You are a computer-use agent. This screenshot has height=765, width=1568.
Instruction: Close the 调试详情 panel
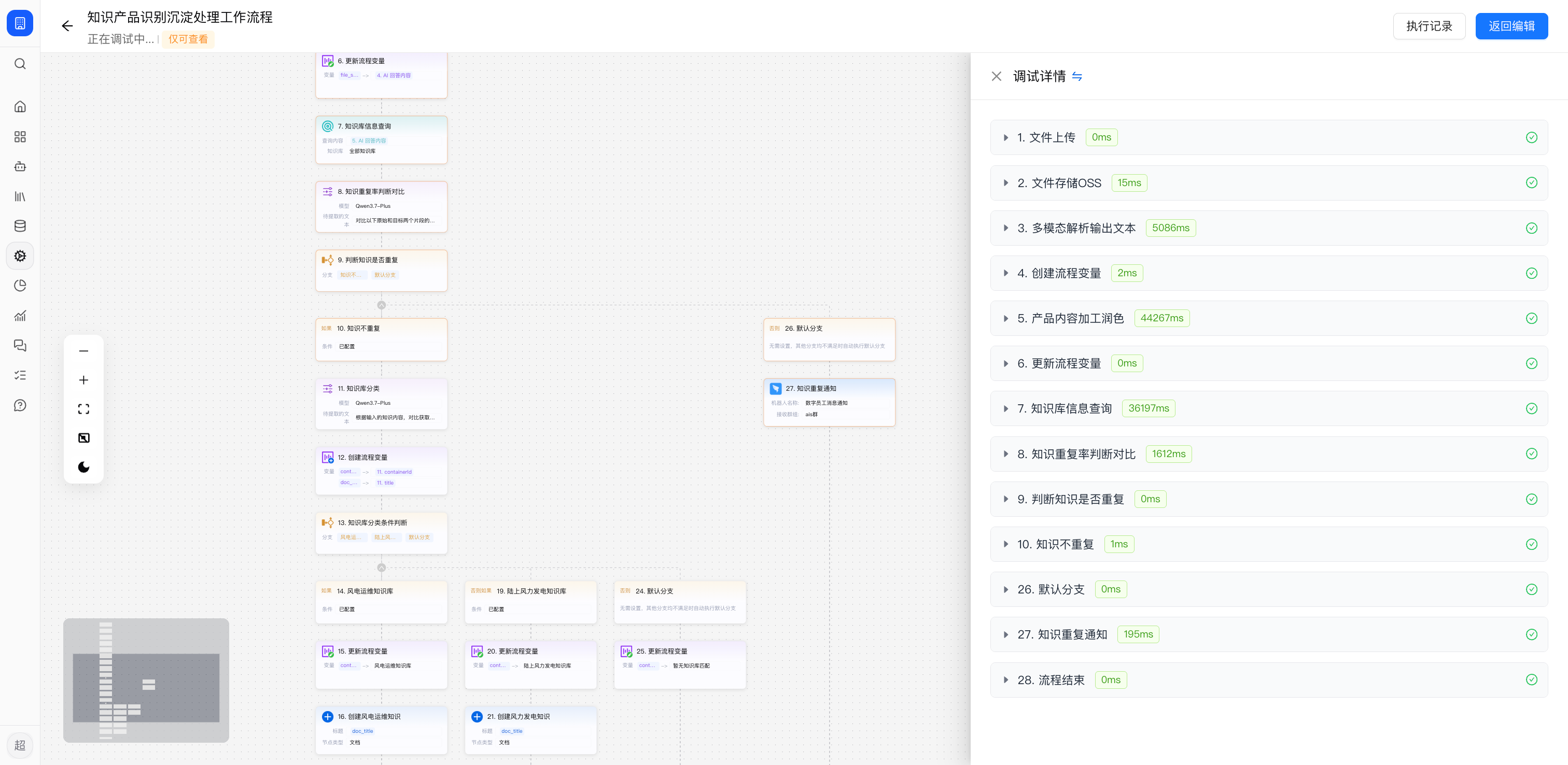[x=997, y=76]
